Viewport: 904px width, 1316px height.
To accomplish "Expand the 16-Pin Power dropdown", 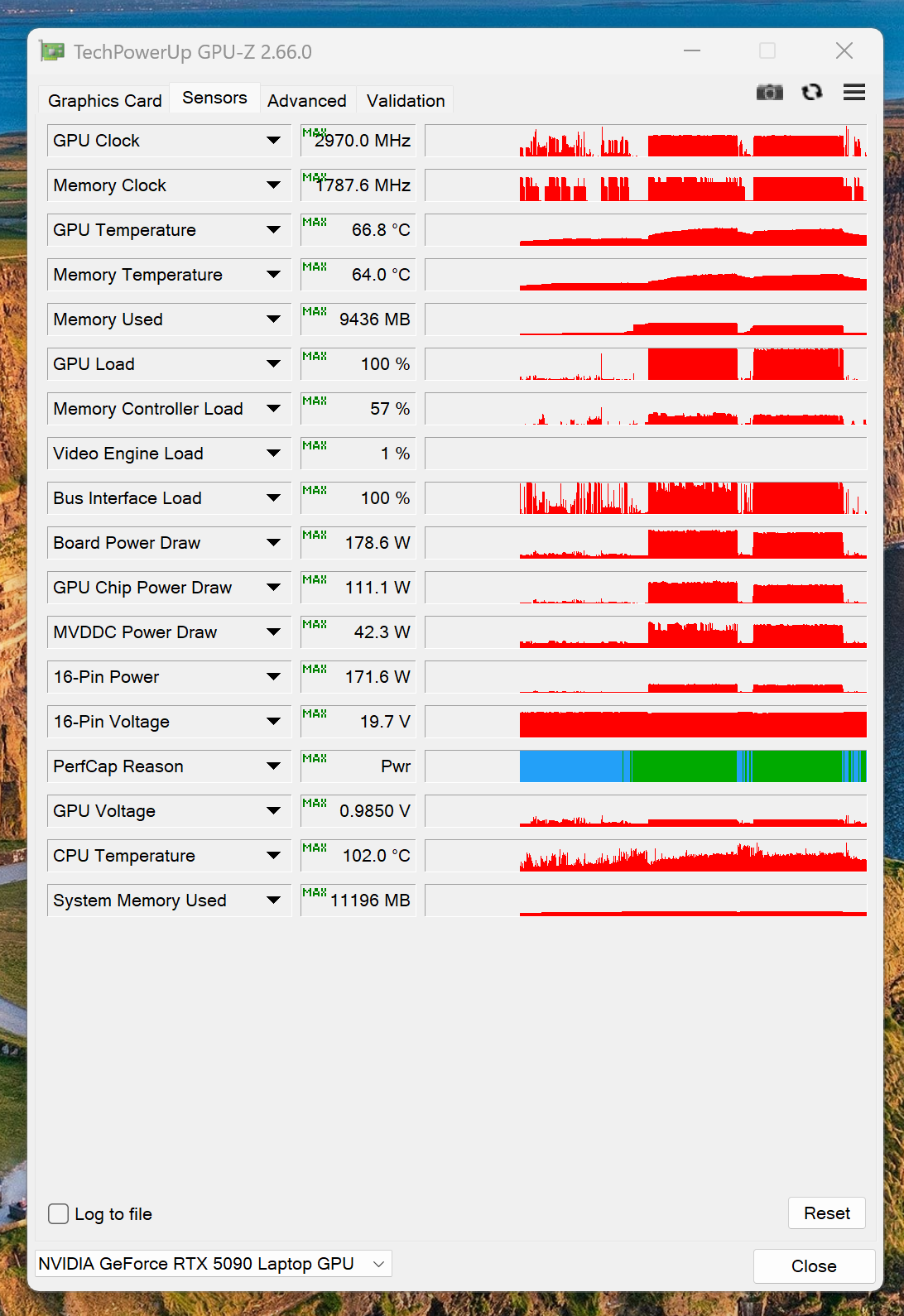I will (x=273, y=677).
